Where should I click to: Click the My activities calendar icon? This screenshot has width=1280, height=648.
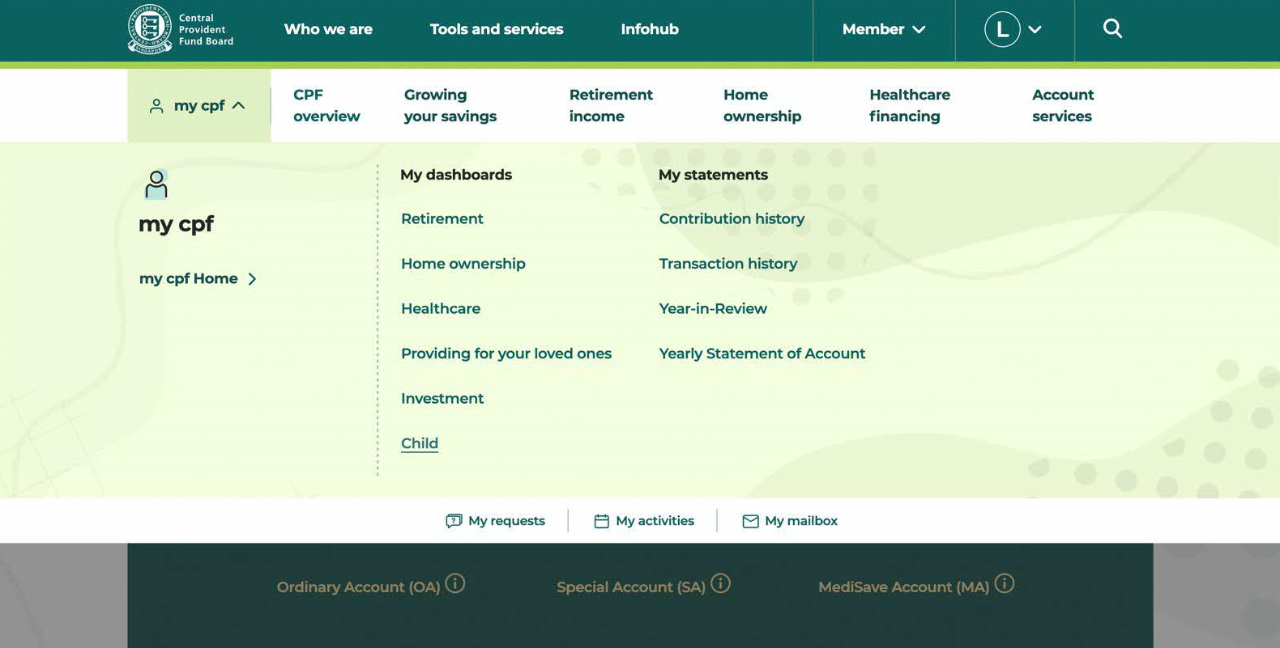601,521
